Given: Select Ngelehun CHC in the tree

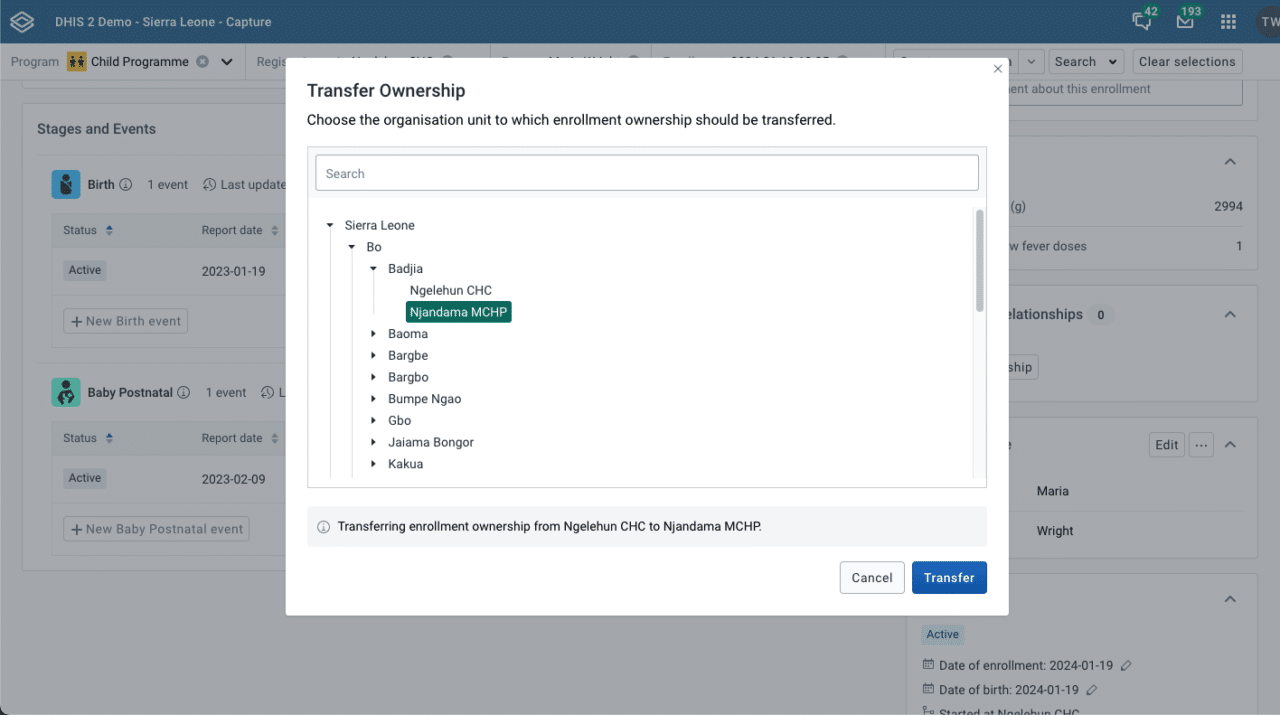Looking at the screenshot, I should coord(449,290).
